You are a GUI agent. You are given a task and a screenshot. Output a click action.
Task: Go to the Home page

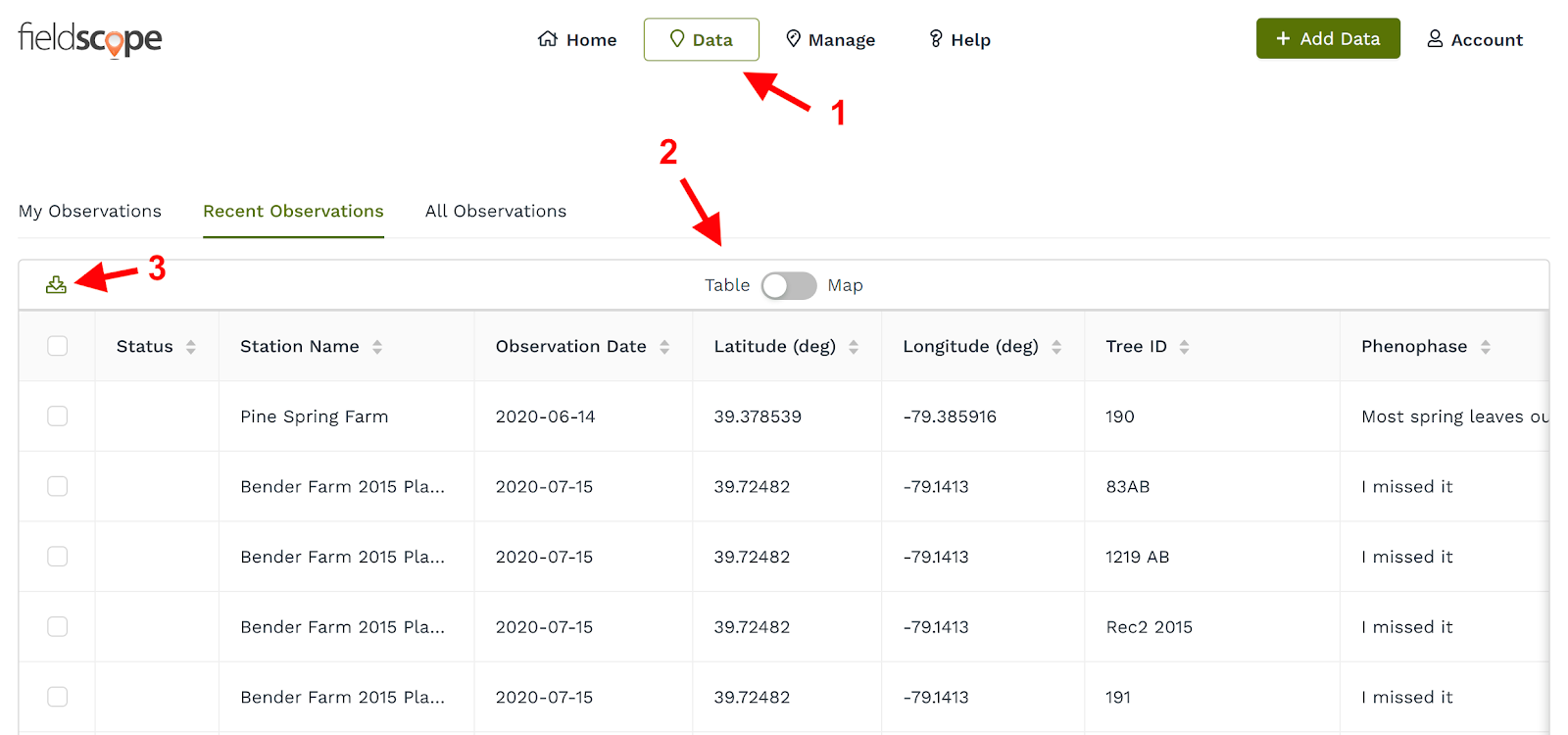(x=577, y=40)
